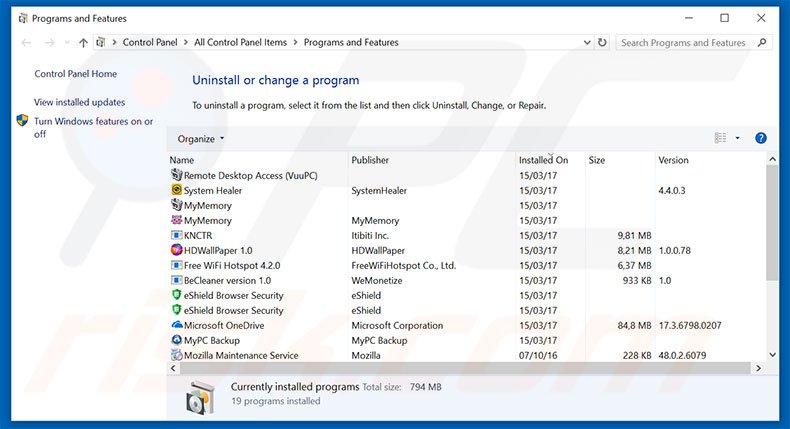Expand the address bar history dropdown
This screenshot has width=790, height=429.
click(x=587, y=43)
